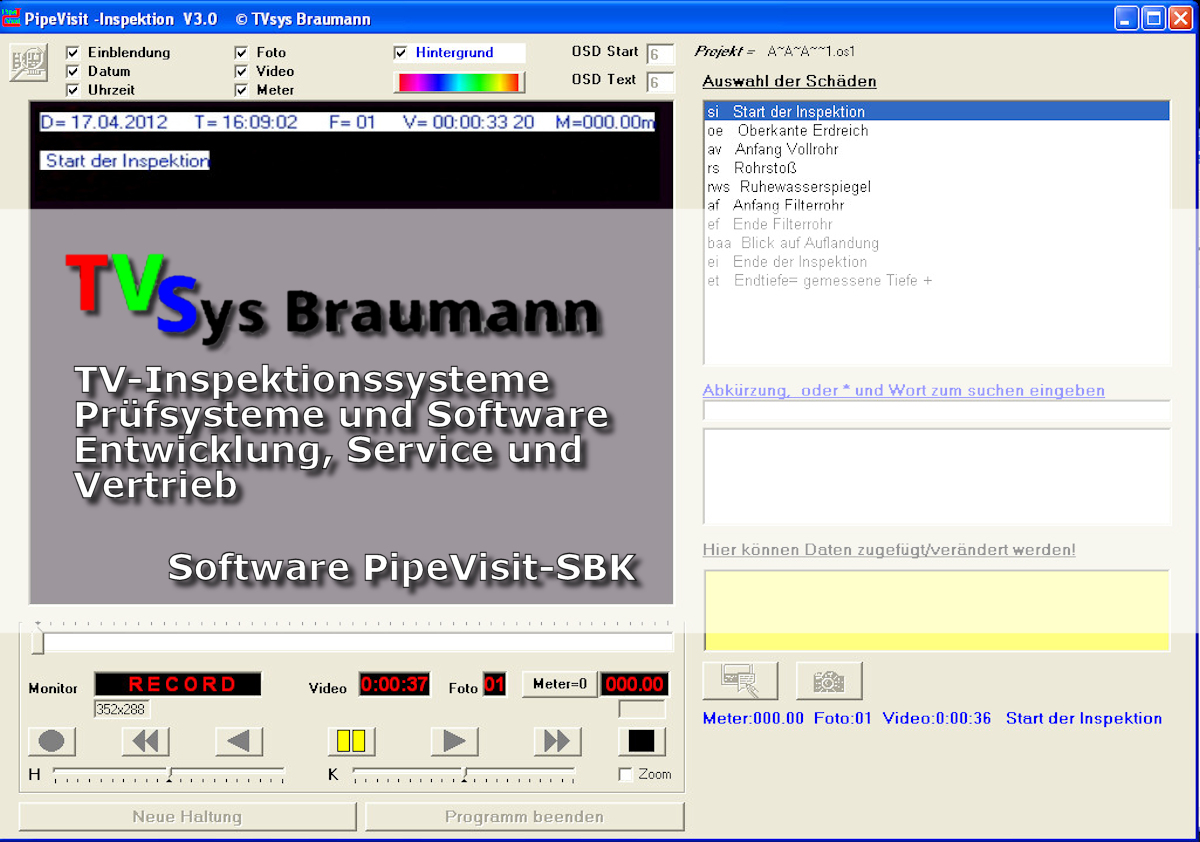The image size is (1200, 842).
Task: Click the yellow data editing text area
Action: (937, 611)
